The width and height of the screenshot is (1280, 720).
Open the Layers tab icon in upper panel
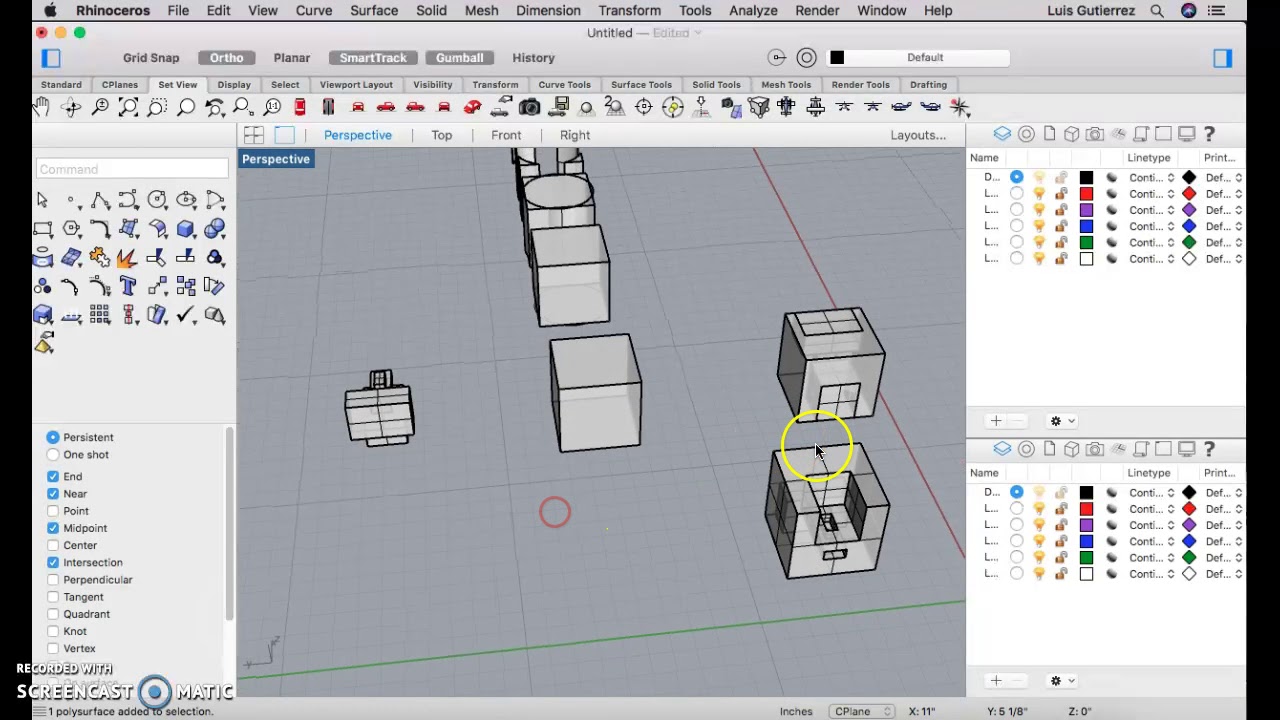point(1002,134)
